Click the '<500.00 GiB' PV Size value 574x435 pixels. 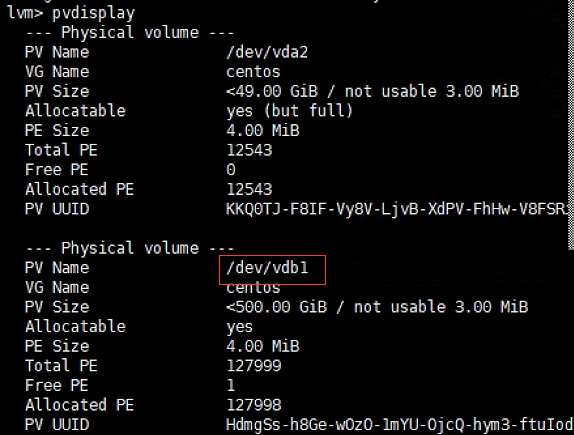point(276,307)
